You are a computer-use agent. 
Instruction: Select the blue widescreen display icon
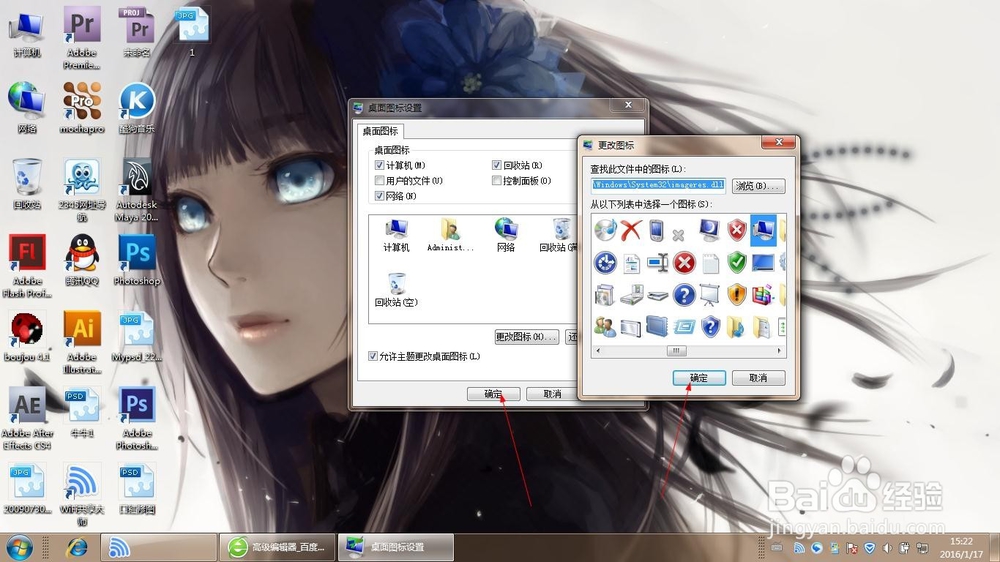click(763, 262)
